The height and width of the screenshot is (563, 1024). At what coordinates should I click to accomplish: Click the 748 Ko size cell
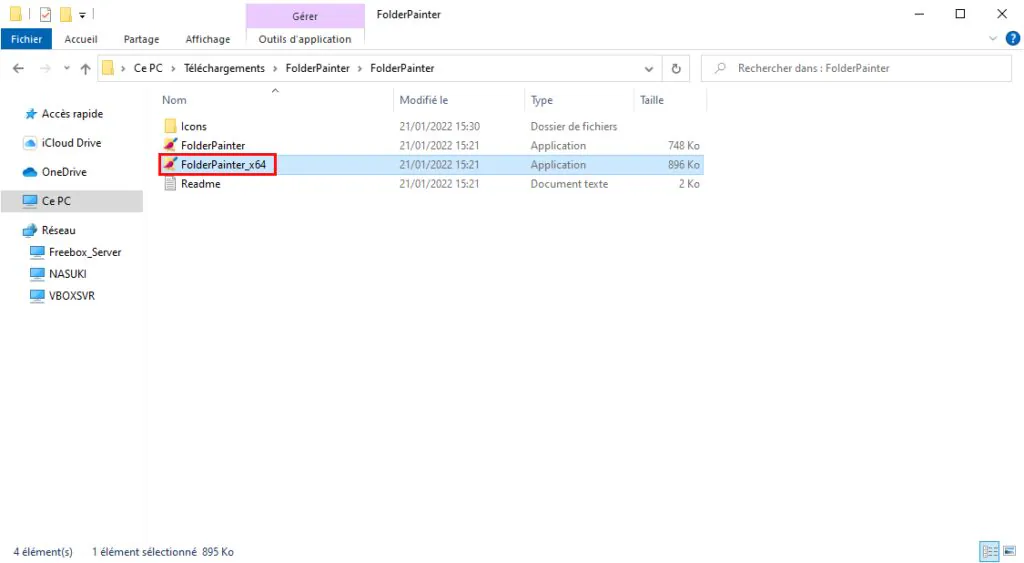[684, 145]
